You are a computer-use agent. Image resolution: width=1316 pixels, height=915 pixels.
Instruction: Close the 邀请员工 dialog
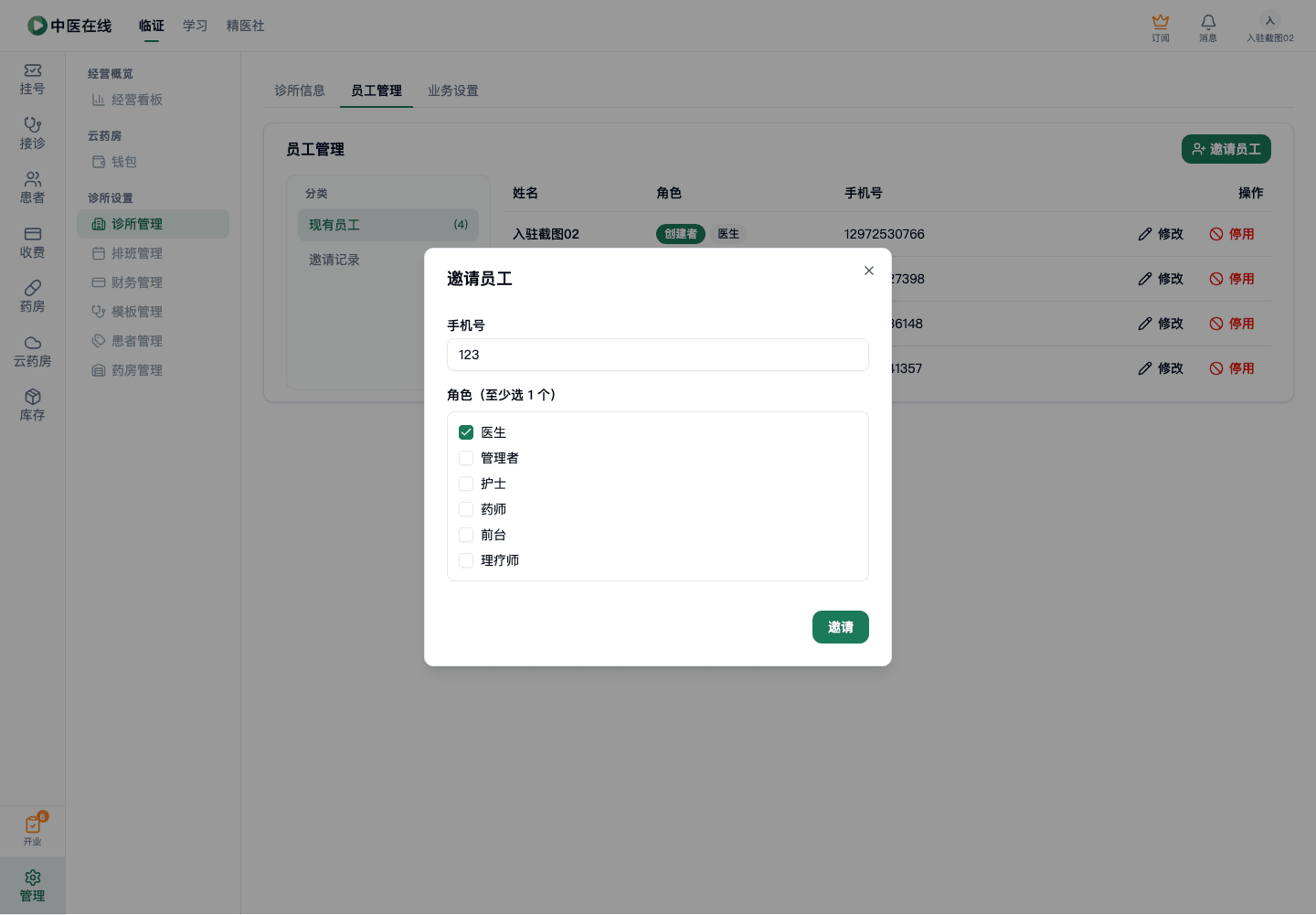point(869,271)
